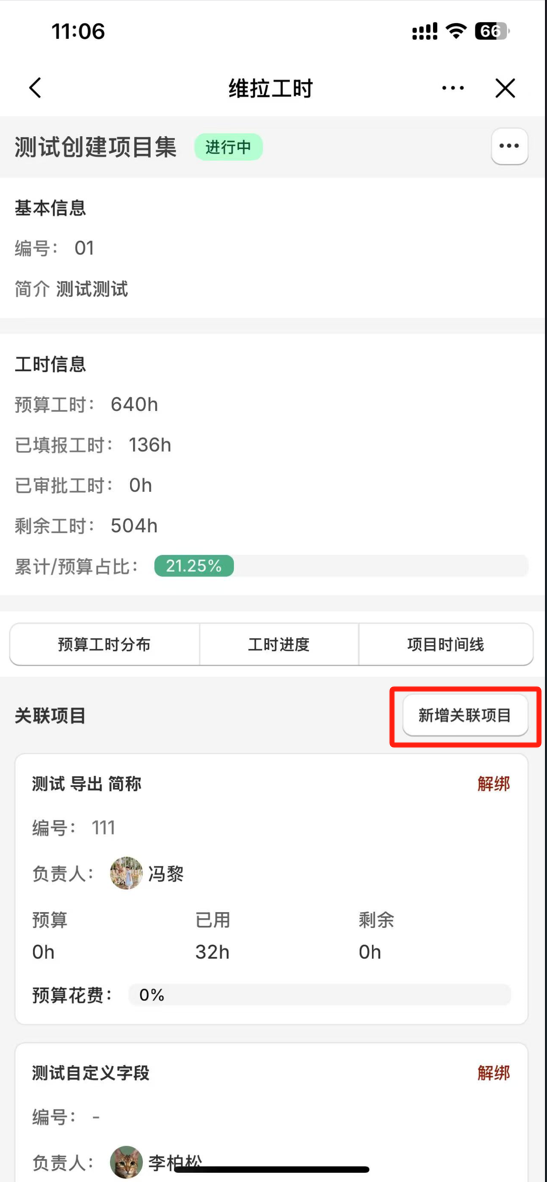The height and width of the screenshot is (1182, 547).
Task: Tap 李柏松's cat avatar
Action: [126, 1162]
